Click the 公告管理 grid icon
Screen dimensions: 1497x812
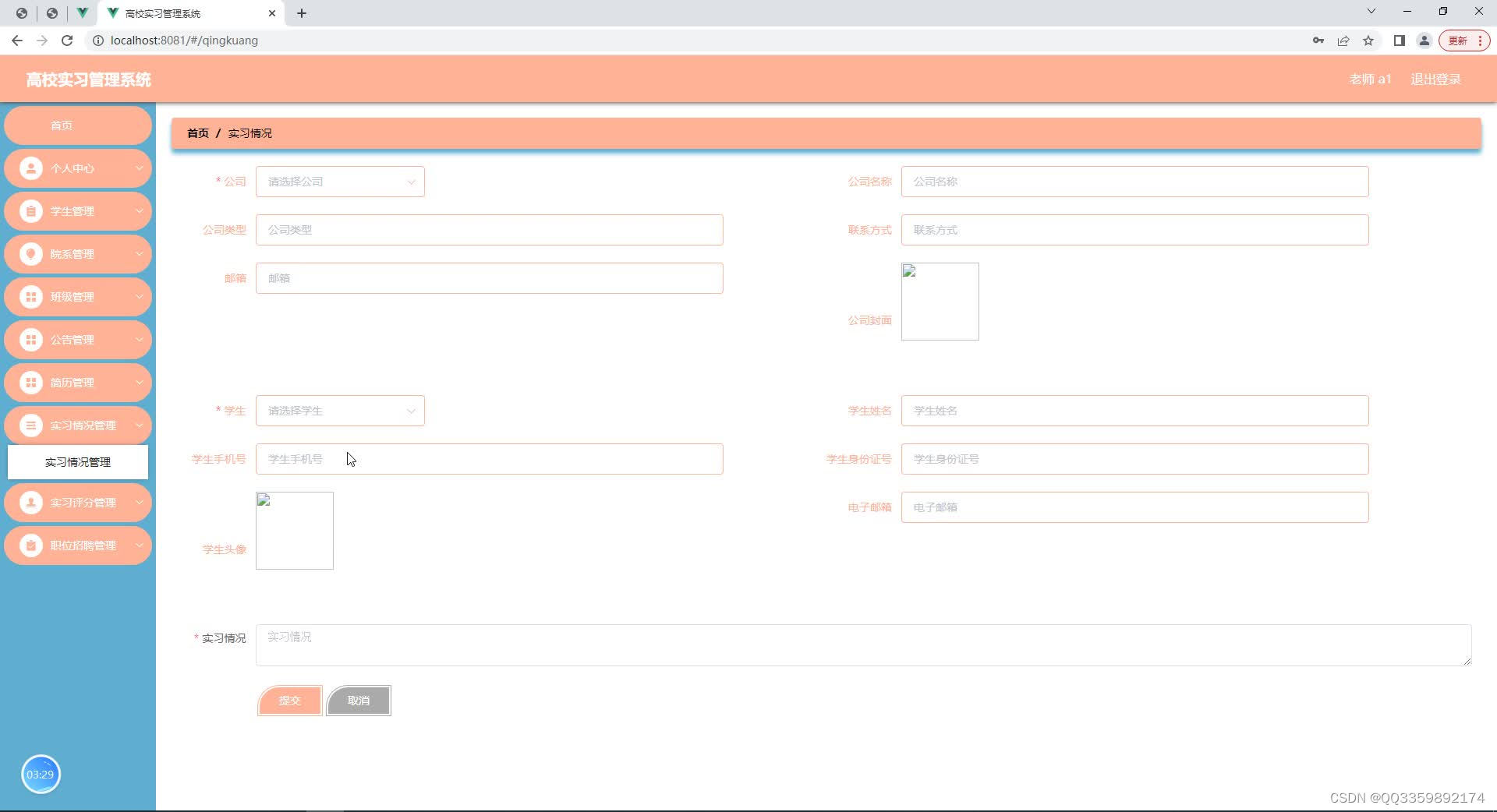click(x=31, y=340)
